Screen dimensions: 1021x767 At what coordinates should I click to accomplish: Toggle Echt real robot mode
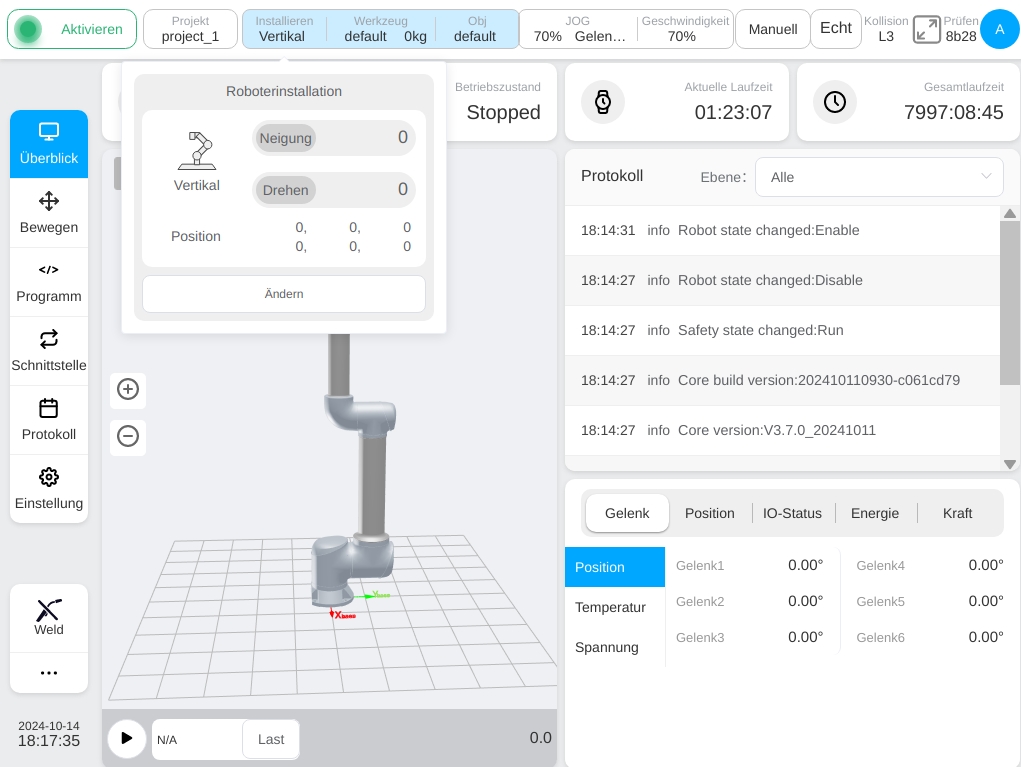(835, 29)
